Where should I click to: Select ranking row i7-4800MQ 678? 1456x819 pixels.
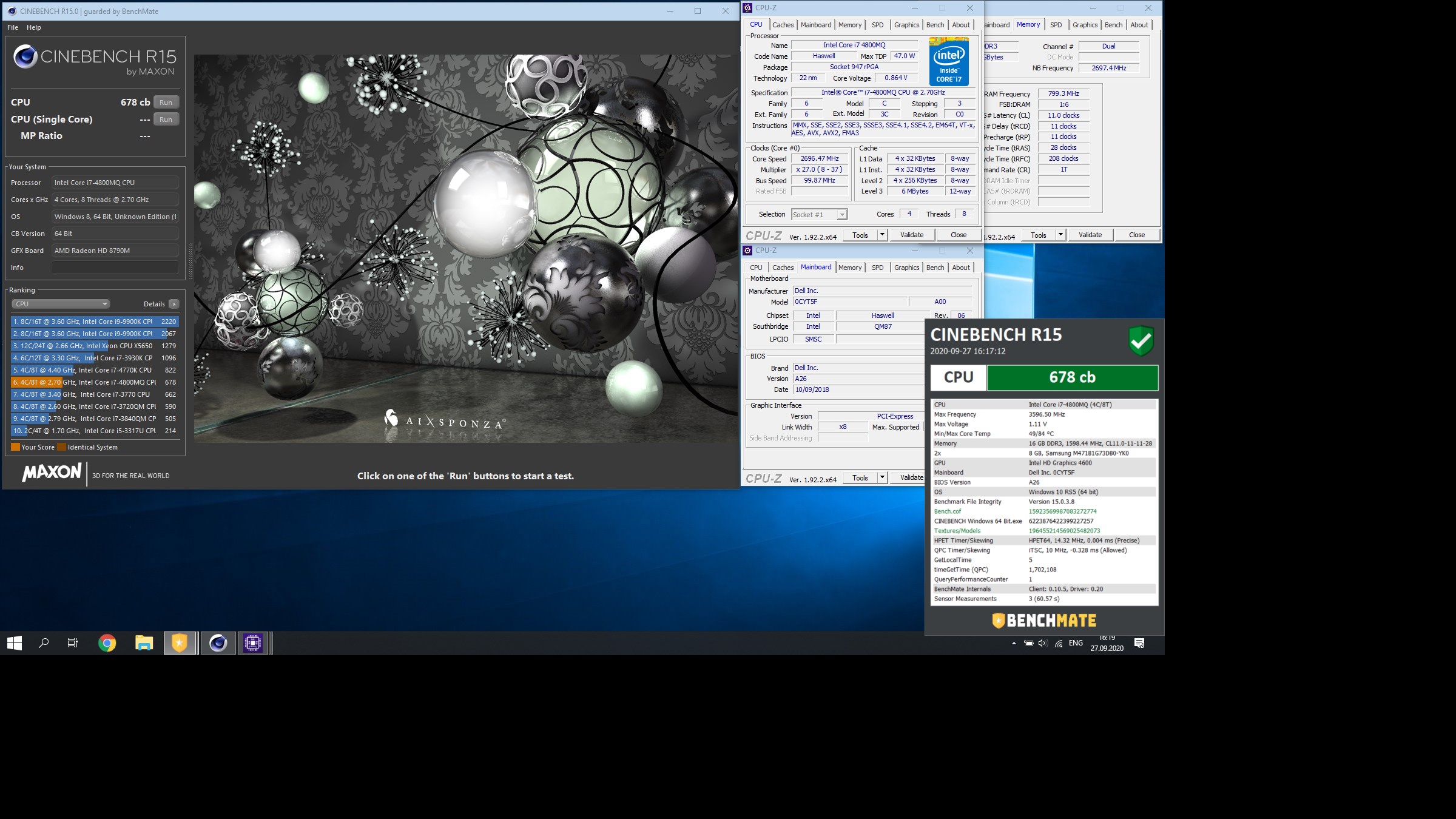click(x=95, y=382)
